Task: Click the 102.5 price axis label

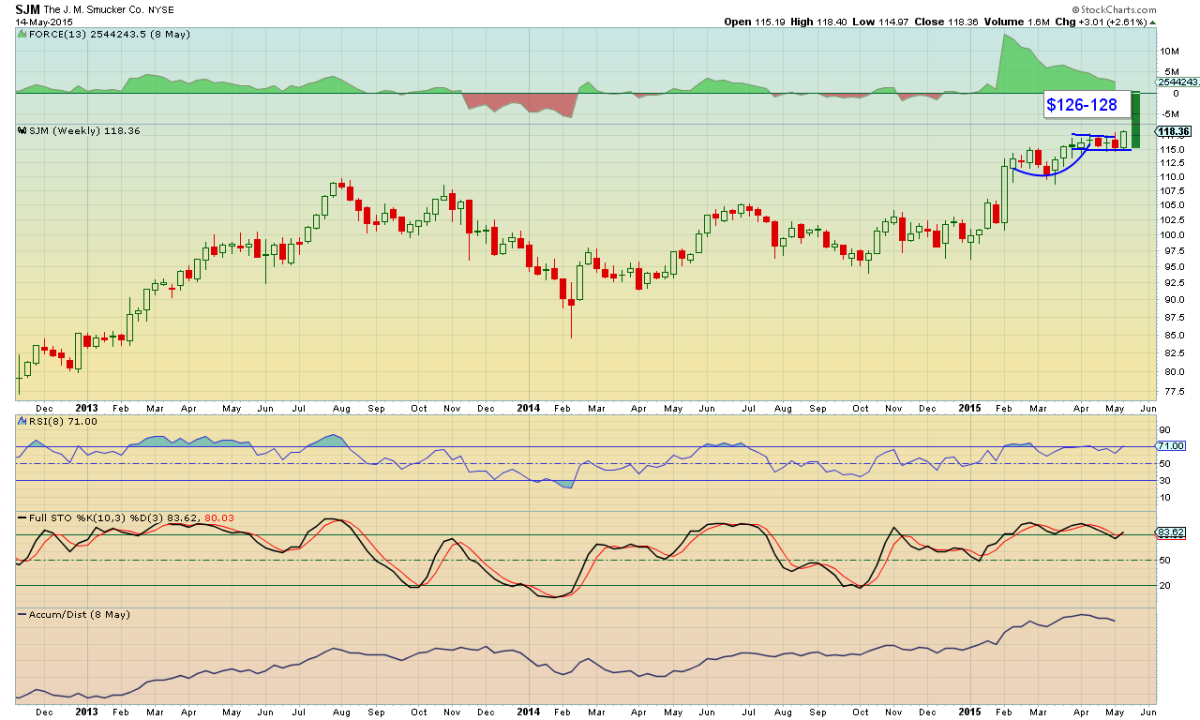Action: pyautogui.click(x=1172, y=220)
